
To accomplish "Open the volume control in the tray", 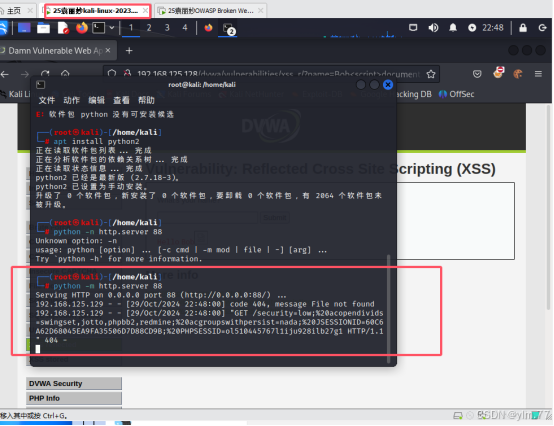I will click(433, 28).
